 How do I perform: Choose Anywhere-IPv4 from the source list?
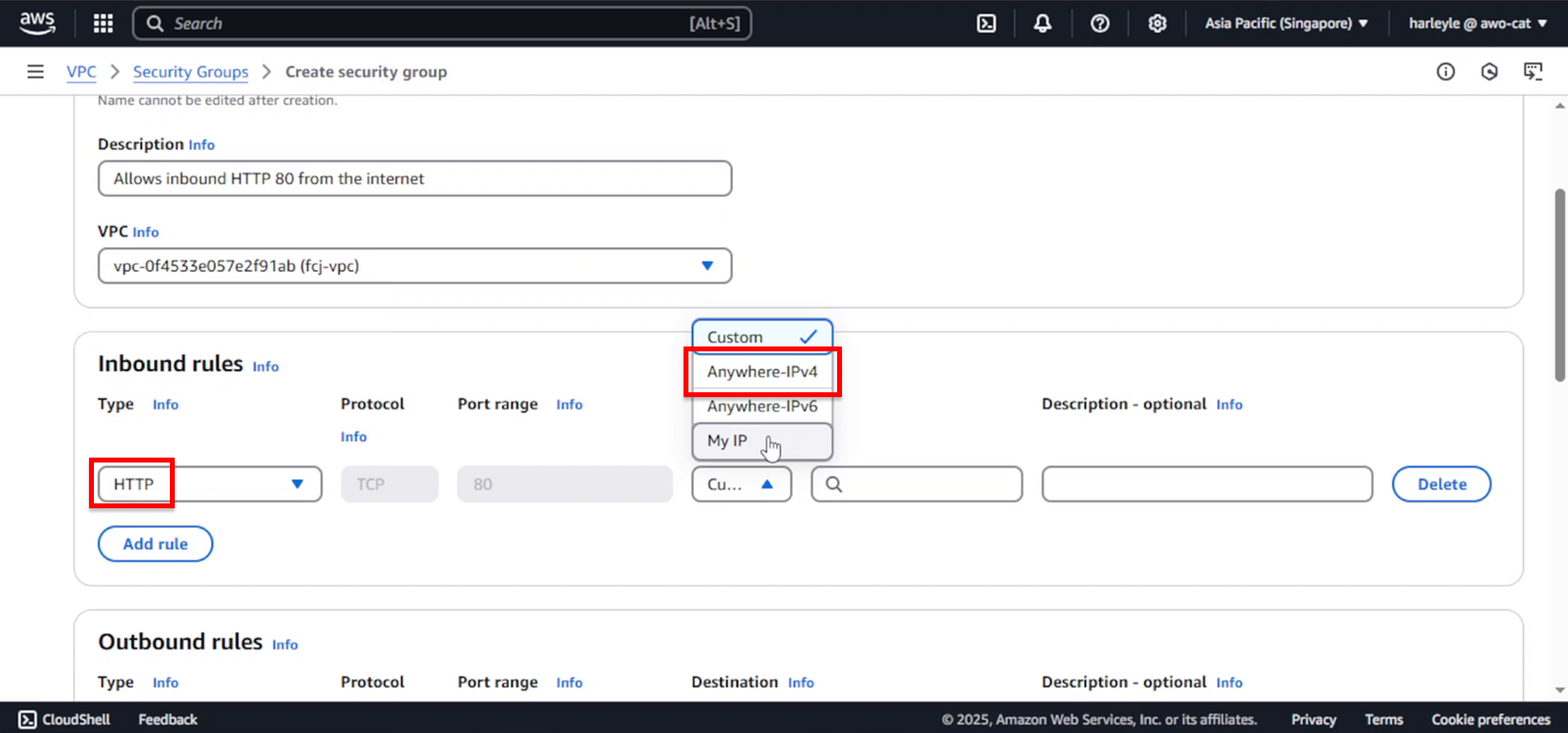[762, 372]
